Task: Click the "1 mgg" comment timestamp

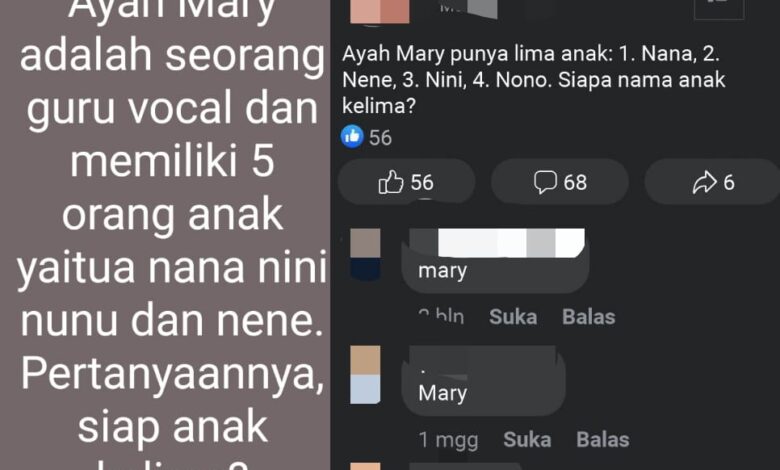Action: [x=448, y=440]
